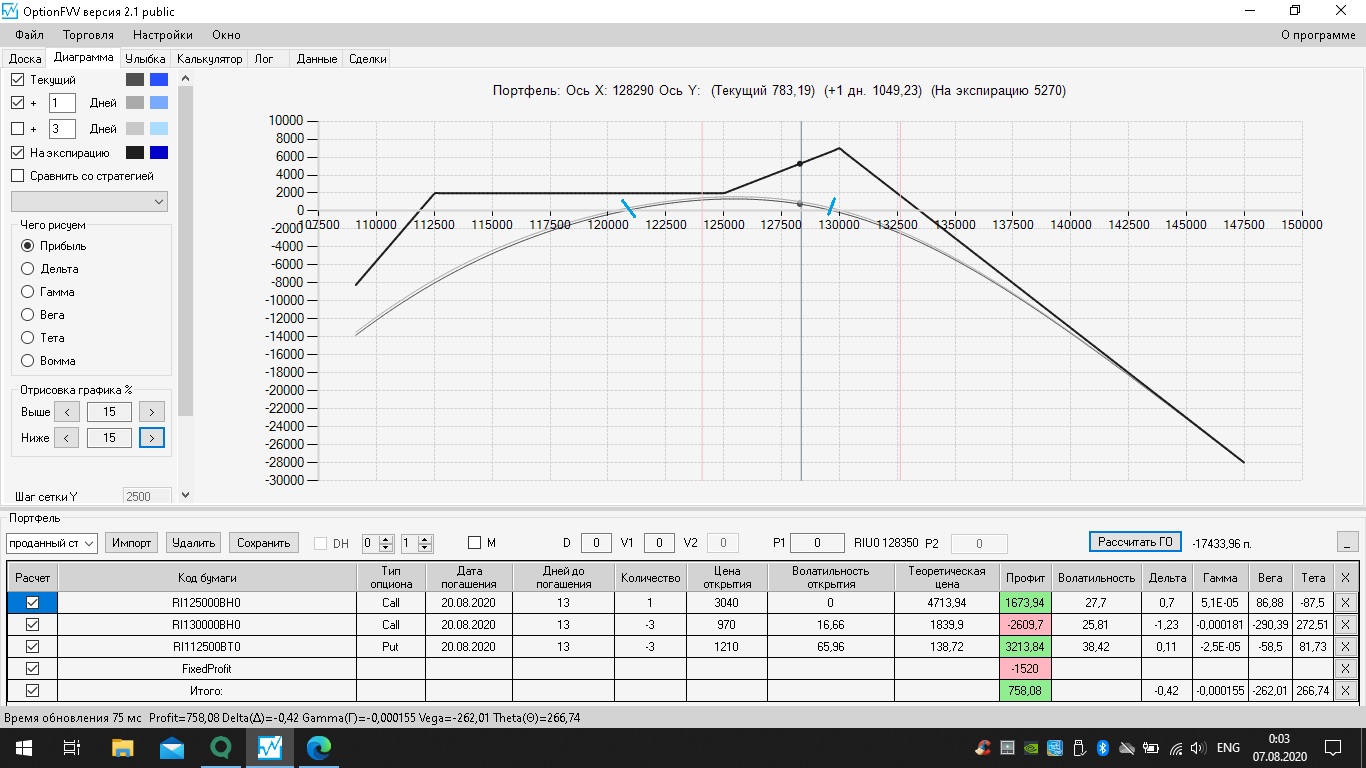Open the Windows Start menu
This screenshot has width=1366, height=768.
click(x=23, y=748)
